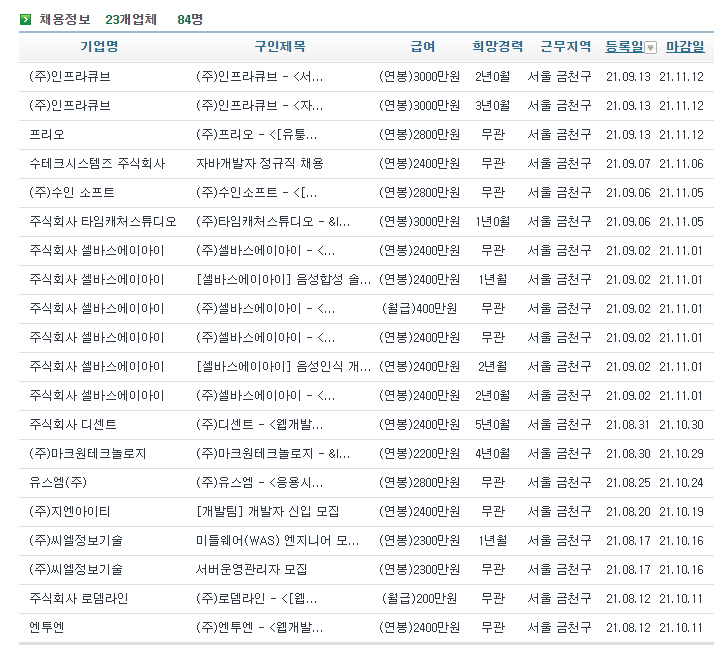The image size is (717, 649).
Task: Open job titled (주)타임캐쳐스튜디오 - &l...
Action: tap(273, 221)
